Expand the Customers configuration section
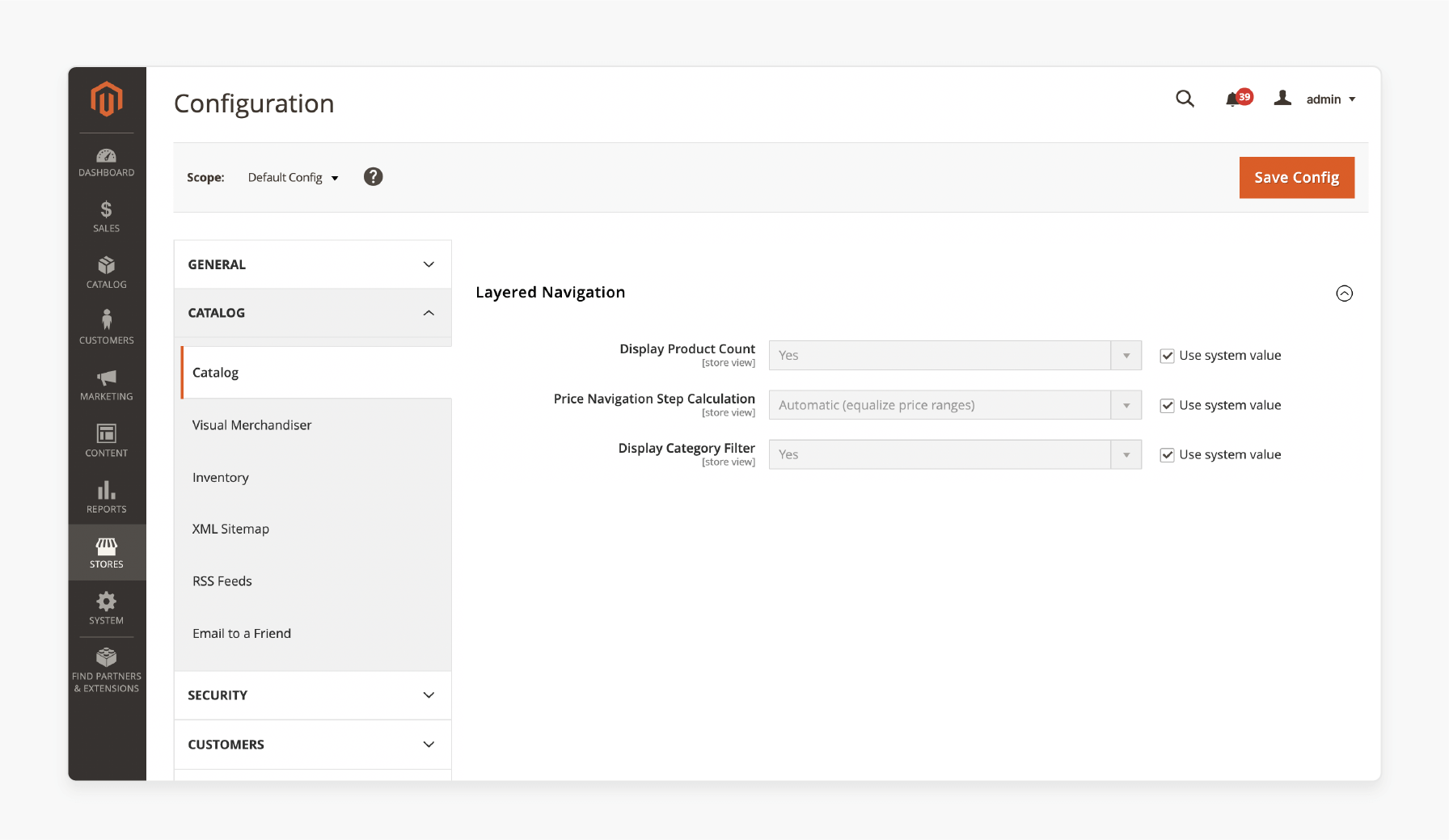 pyautogui.click(x=312, y=745)
